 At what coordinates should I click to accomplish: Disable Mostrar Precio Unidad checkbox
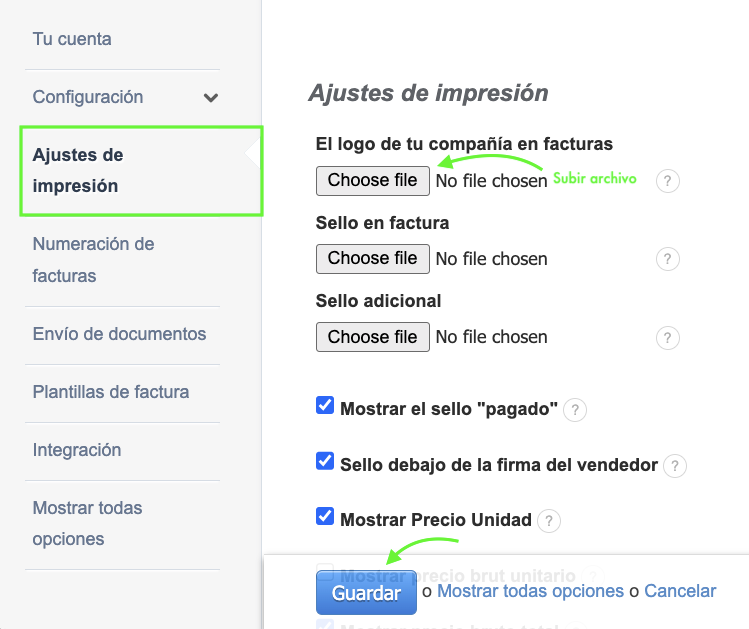pos(325,517)
